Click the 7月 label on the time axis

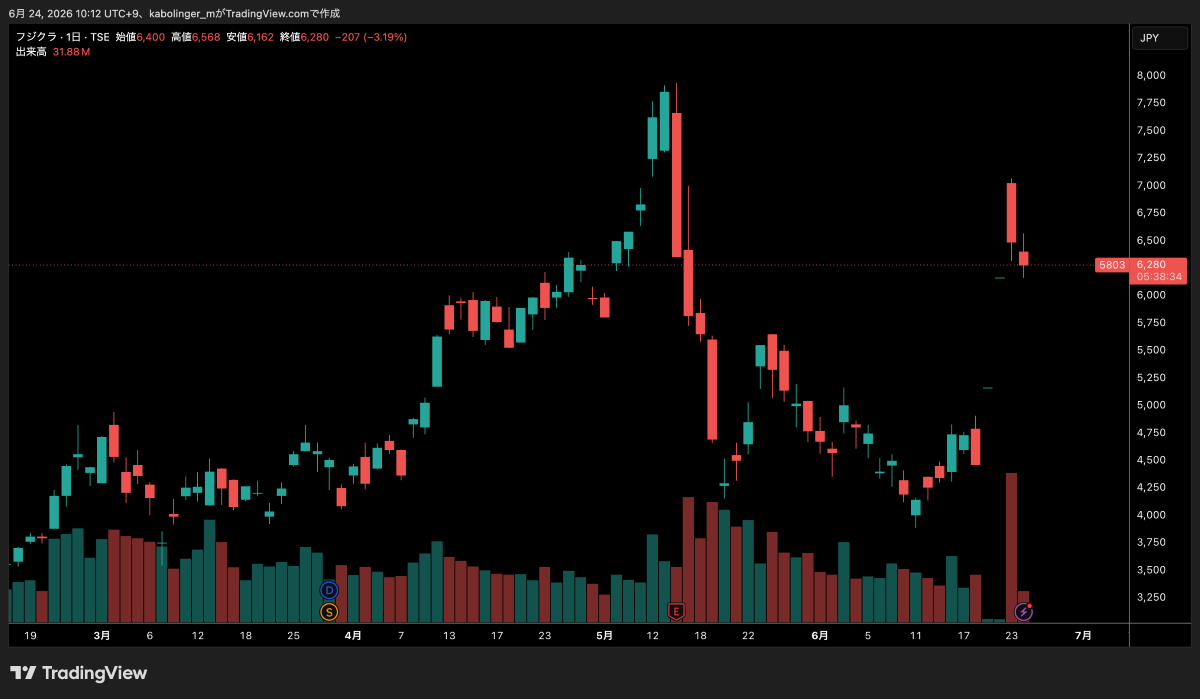(x=1083, y=635)
